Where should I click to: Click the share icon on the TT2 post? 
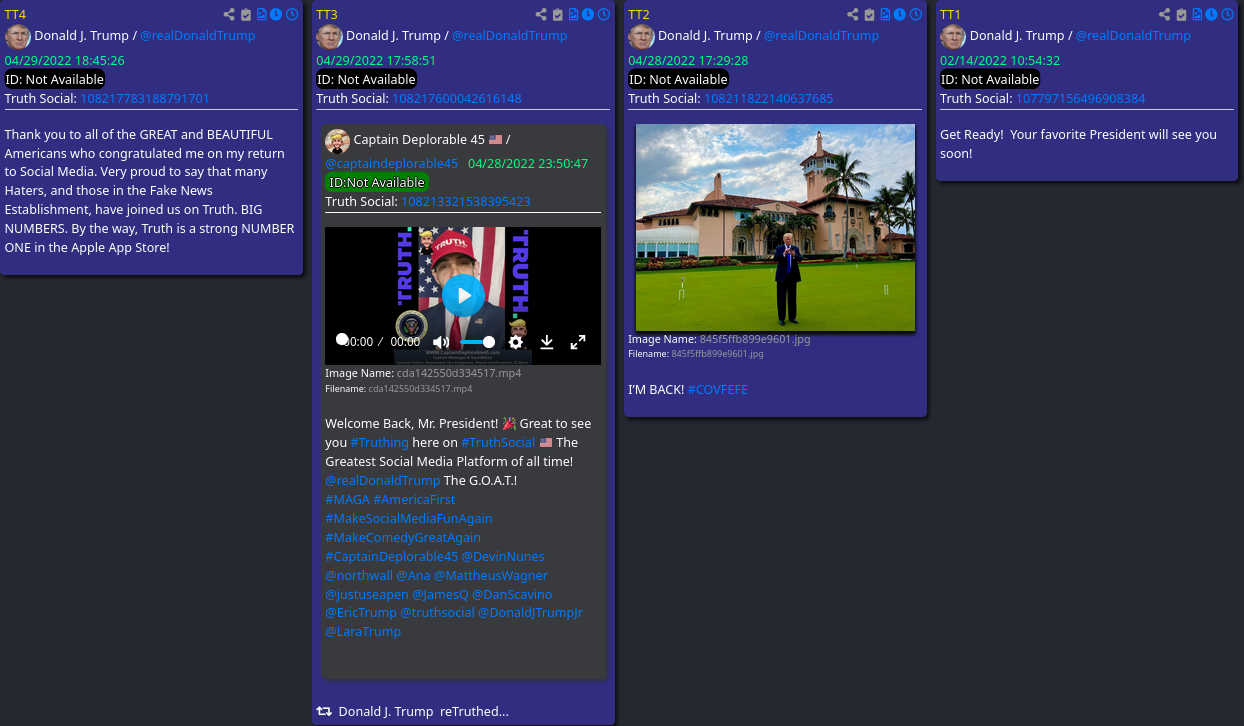coord(853,15)
